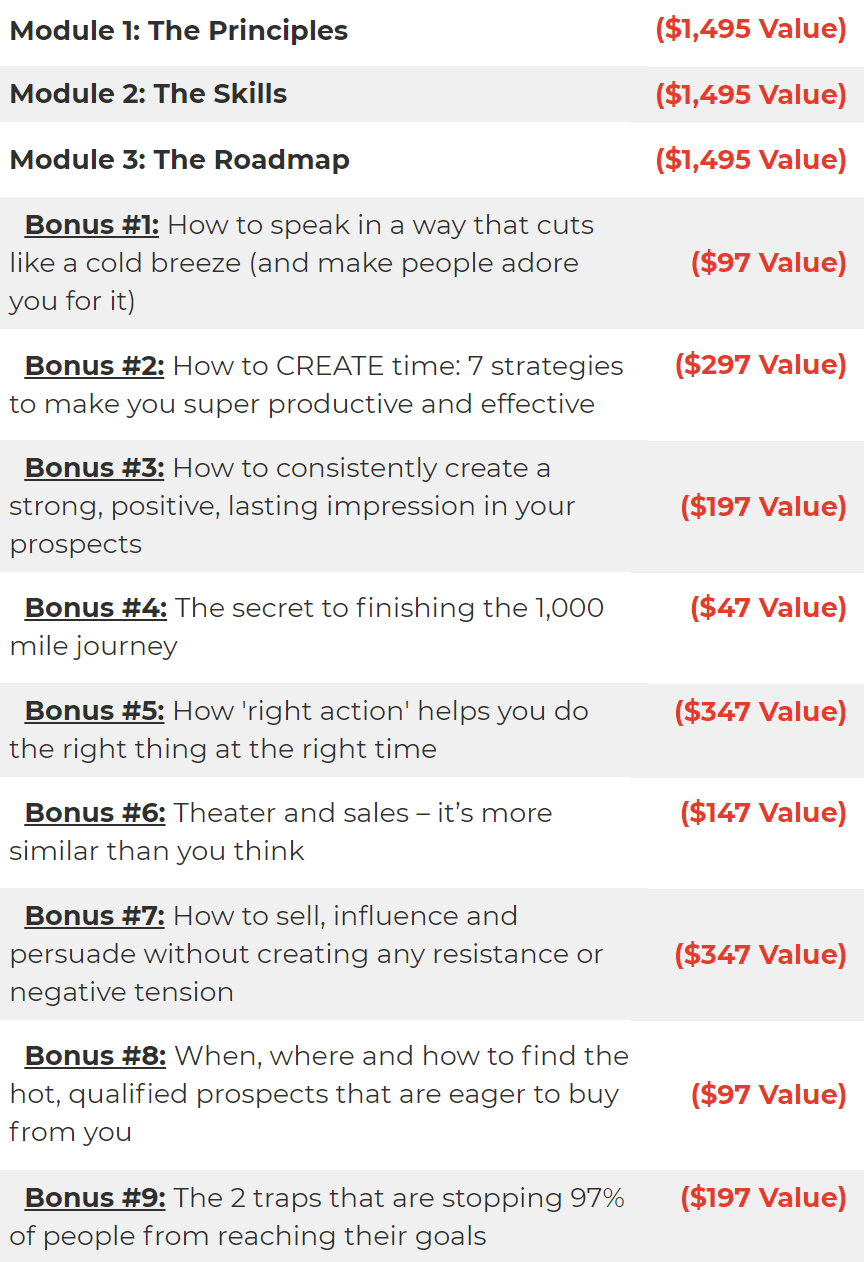The width and height of the screenshot is (866, 1262).
Task: Select the $47 Value price text
Action: [x=768, y=608]
